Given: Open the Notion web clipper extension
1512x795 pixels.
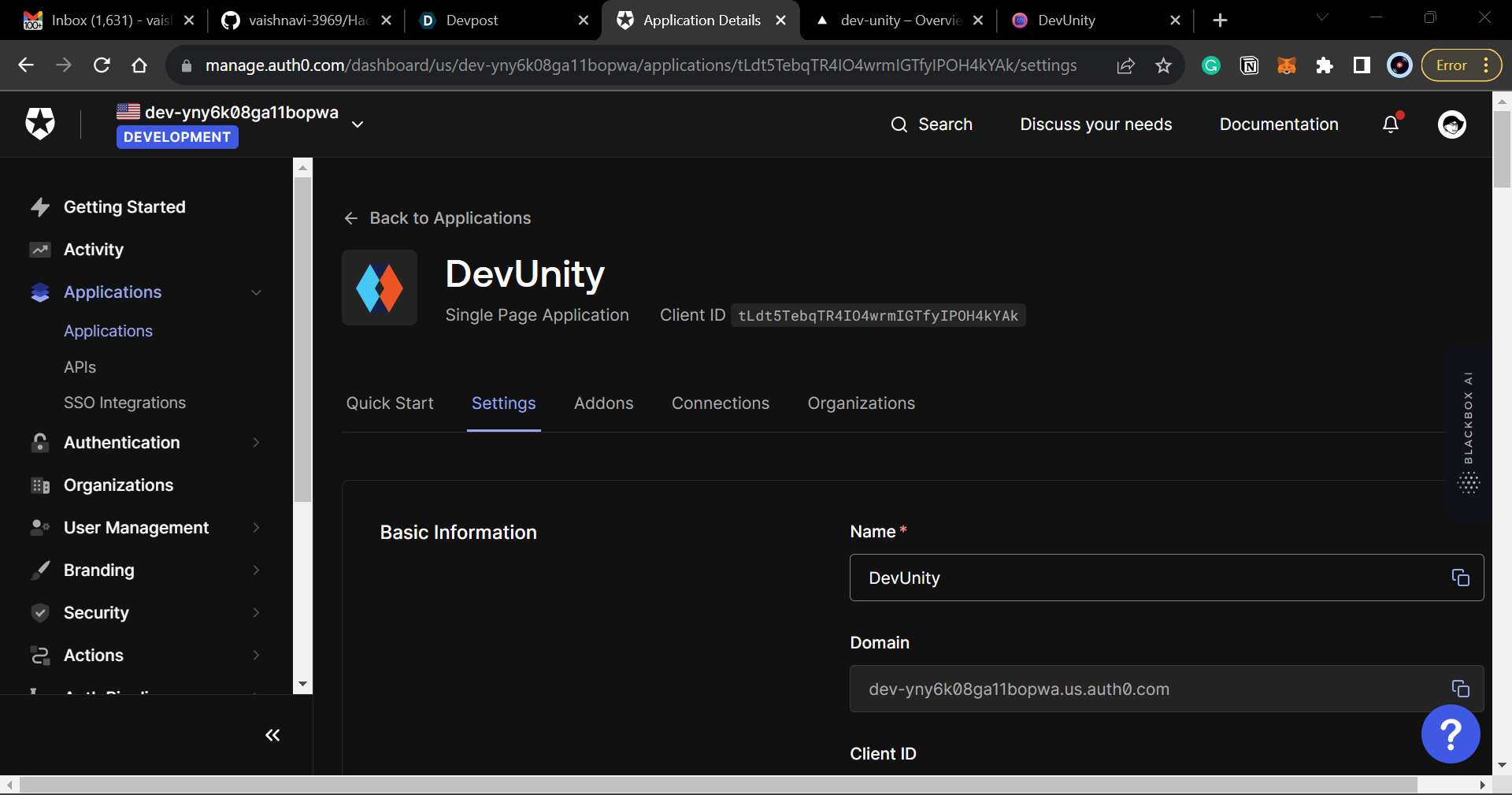Looking at the screenshot, I should (x=1249, y=65).
